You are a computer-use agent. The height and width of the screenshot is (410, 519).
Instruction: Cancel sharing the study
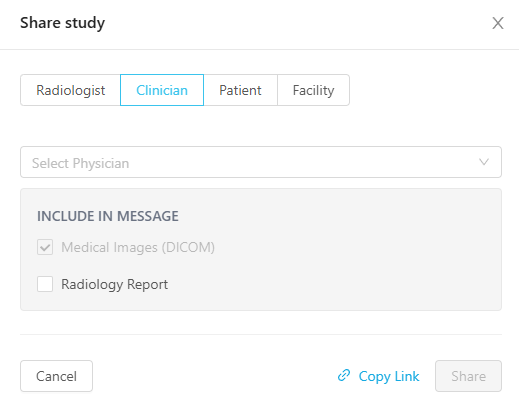click(x=56, y=376)
